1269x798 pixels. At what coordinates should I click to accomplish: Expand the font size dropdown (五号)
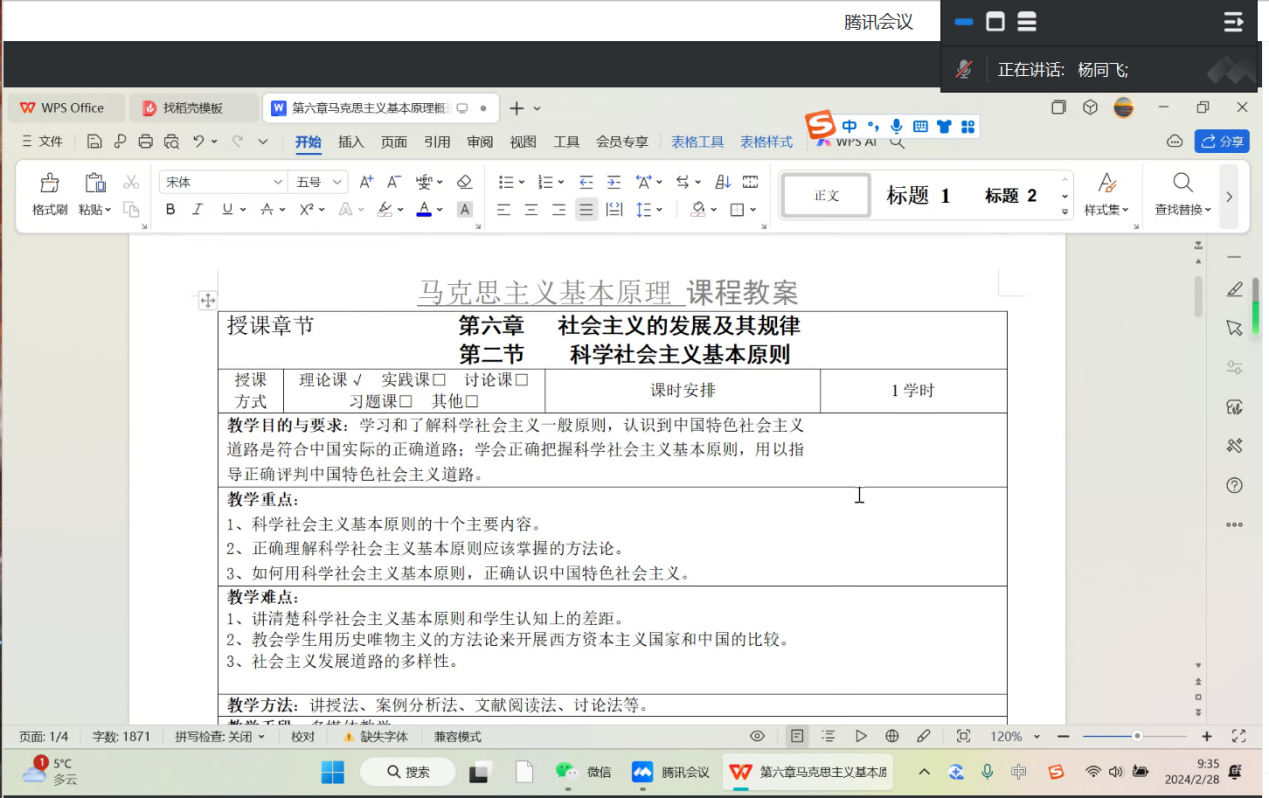pyautogui.click(x=337, y=182)
